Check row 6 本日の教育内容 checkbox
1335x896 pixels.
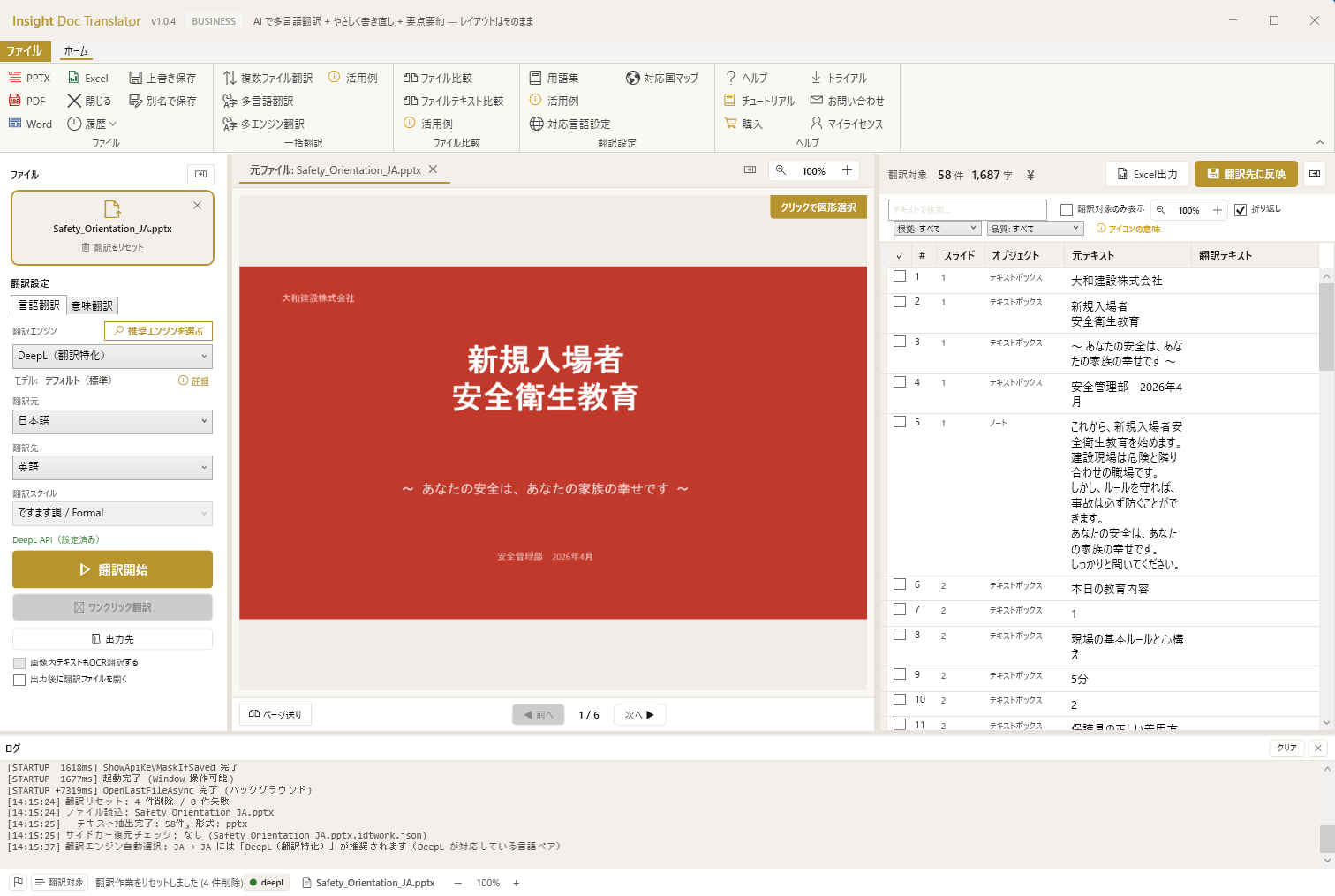900,584
